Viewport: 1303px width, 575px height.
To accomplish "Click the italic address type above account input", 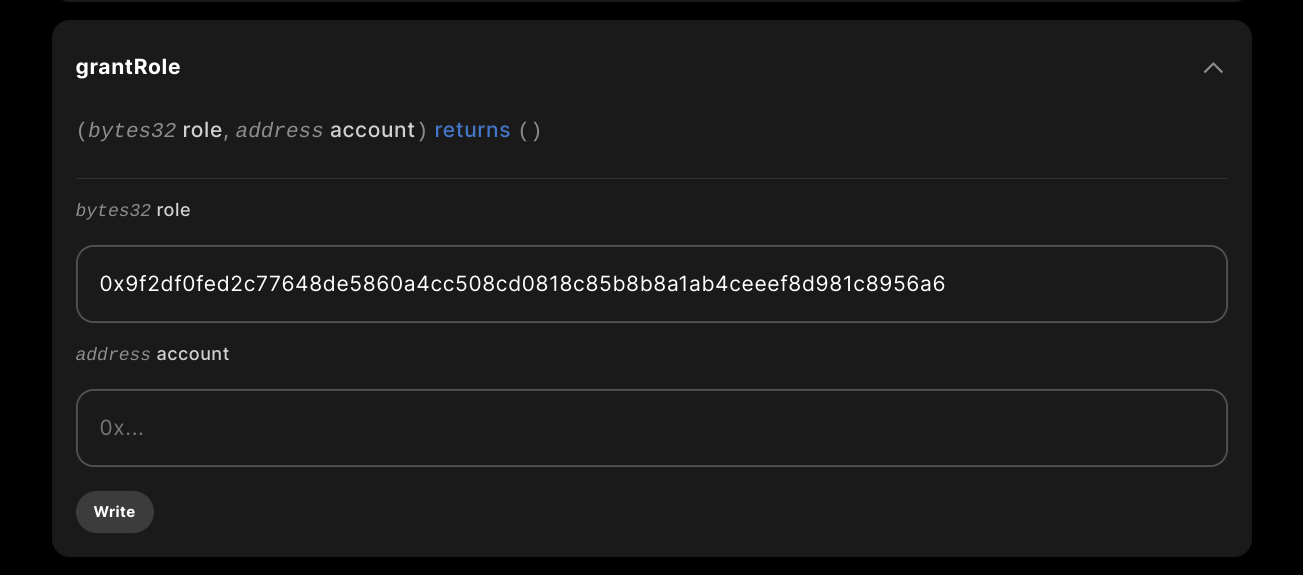I will pos(113,354).
